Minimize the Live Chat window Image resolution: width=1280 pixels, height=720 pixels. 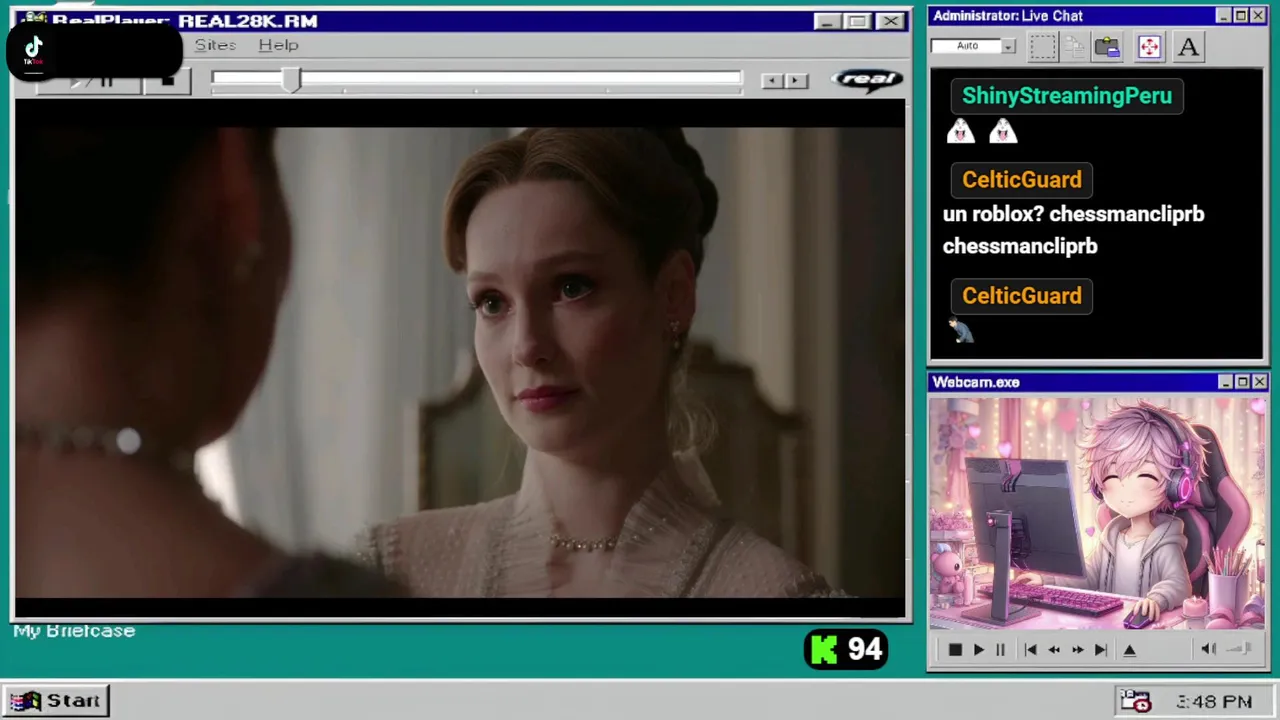pyautogui.click(x=1224, y=16)
